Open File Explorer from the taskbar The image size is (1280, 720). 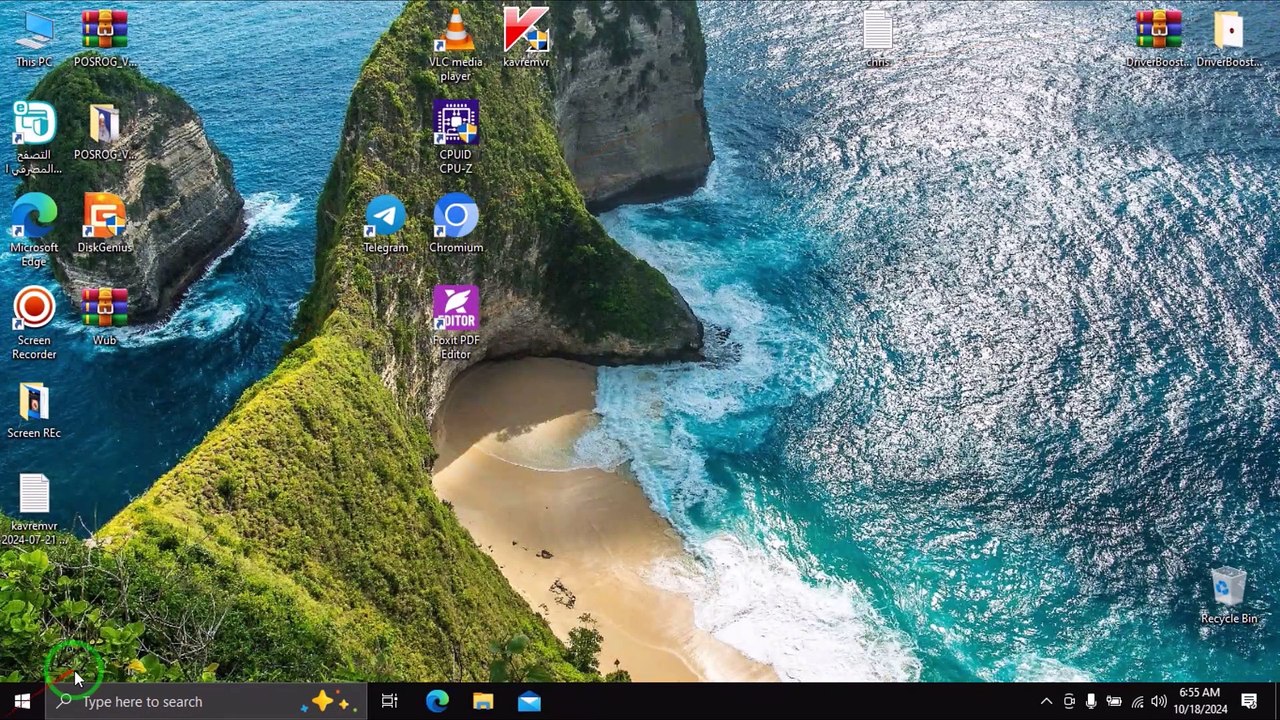(x=483, y=702)
